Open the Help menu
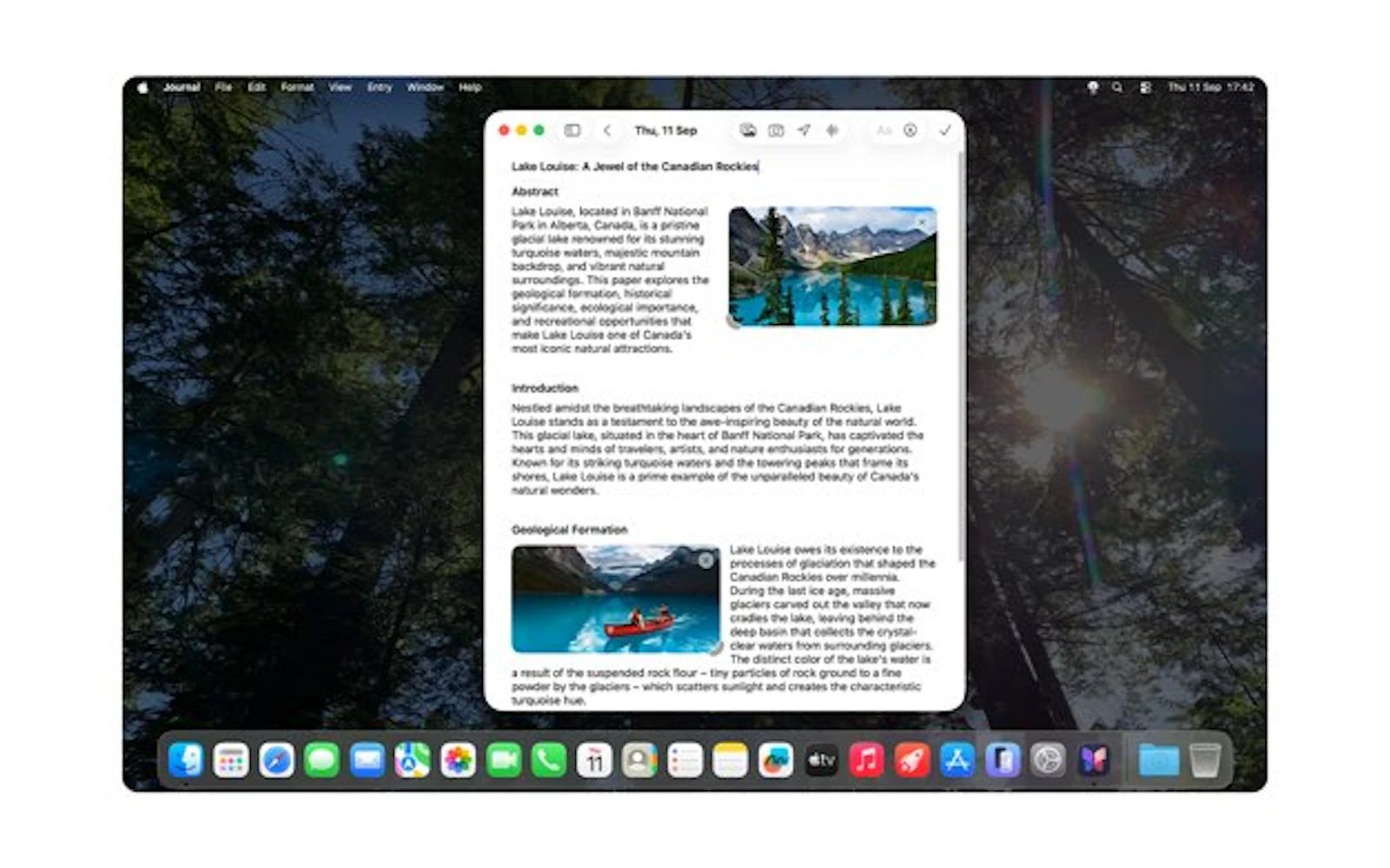 [470, 87]
